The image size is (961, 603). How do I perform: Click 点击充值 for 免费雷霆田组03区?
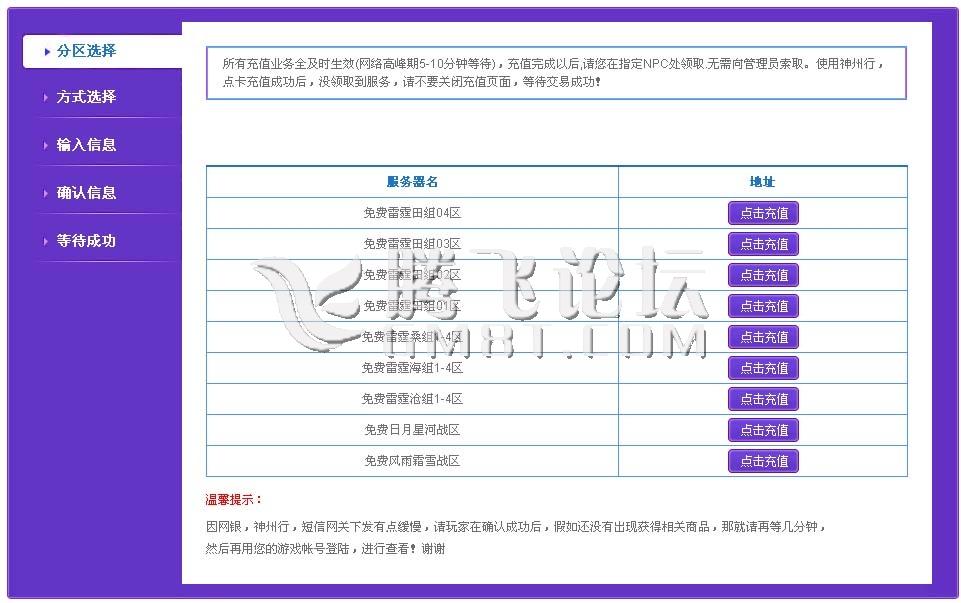pos(763,244)
